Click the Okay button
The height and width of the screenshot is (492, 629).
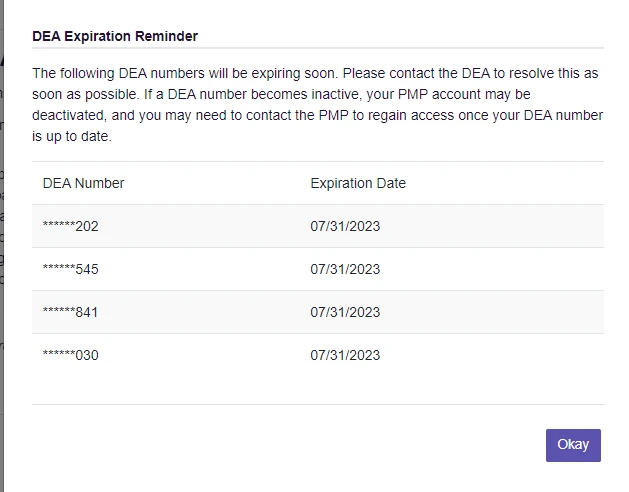tap(573, 445)
